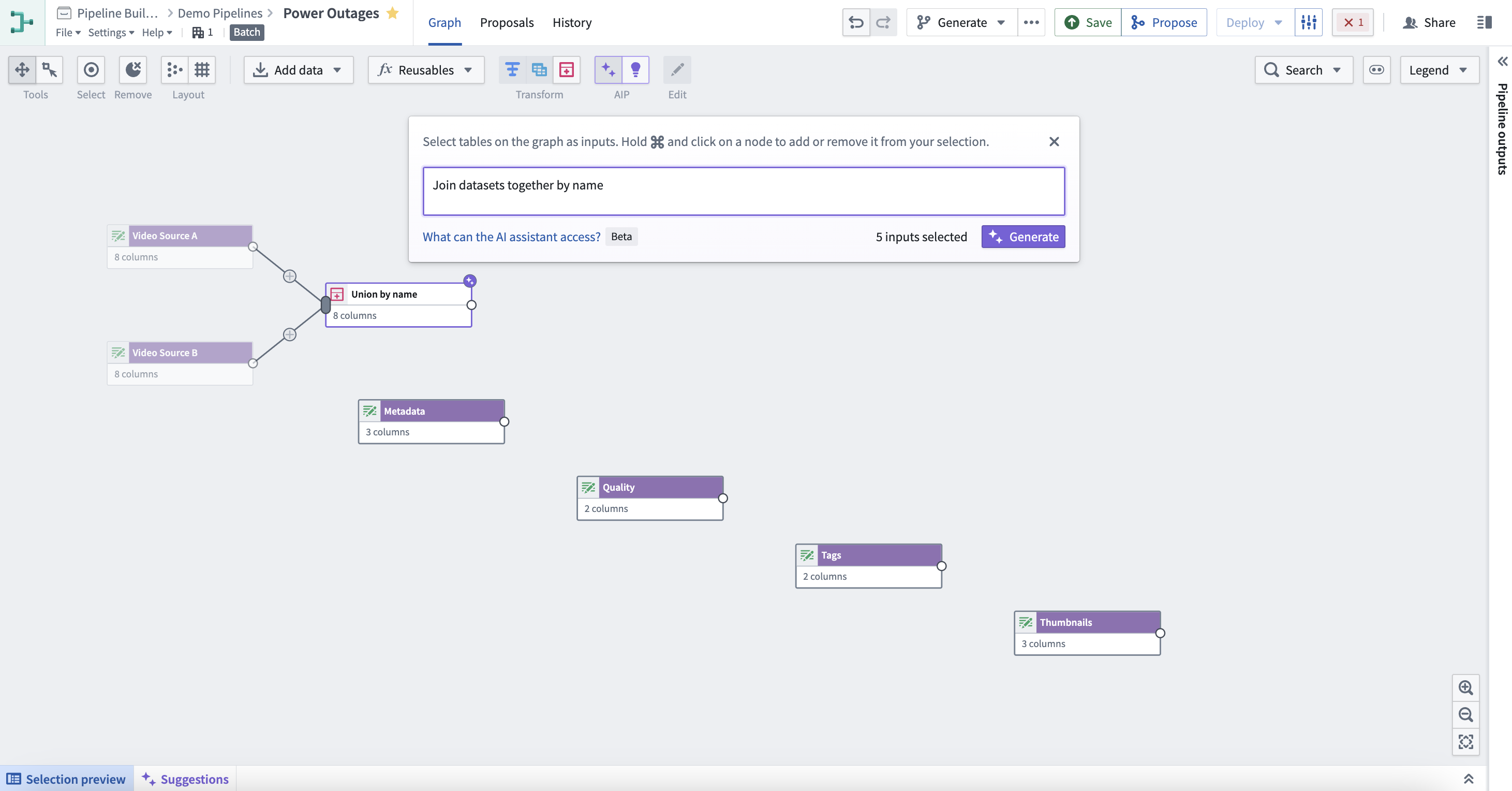
Task: Undo the last action
Action: [x=856, y=22]
